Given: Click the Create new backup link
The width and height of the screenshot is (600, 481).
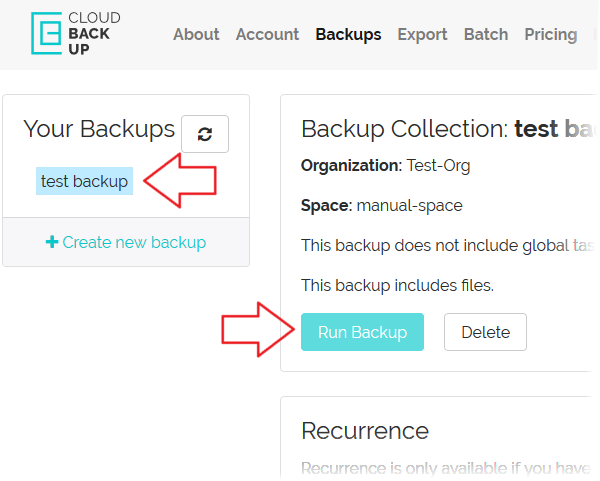Looking at the screenshot, I should pyautogui.click(x=126, y=242).
